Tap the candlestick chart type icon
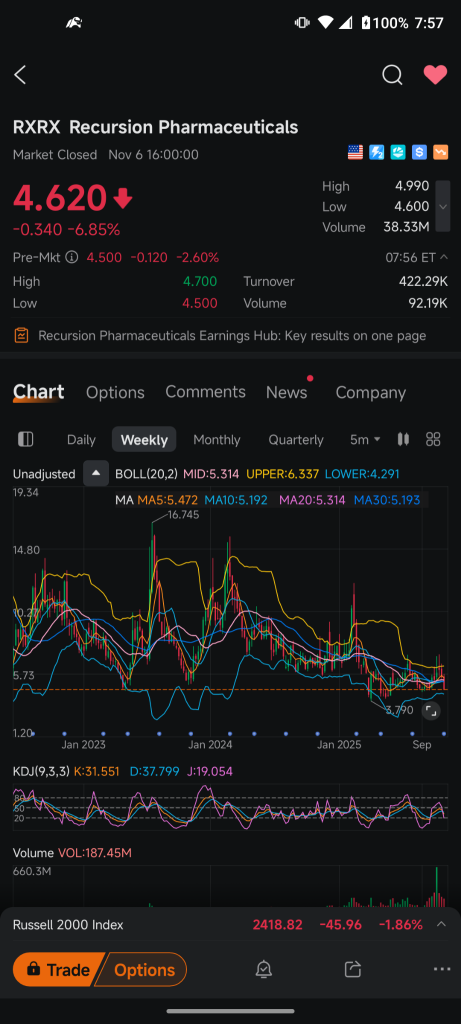The height and width of the screenshot is (1024, 461). point(404,440)
